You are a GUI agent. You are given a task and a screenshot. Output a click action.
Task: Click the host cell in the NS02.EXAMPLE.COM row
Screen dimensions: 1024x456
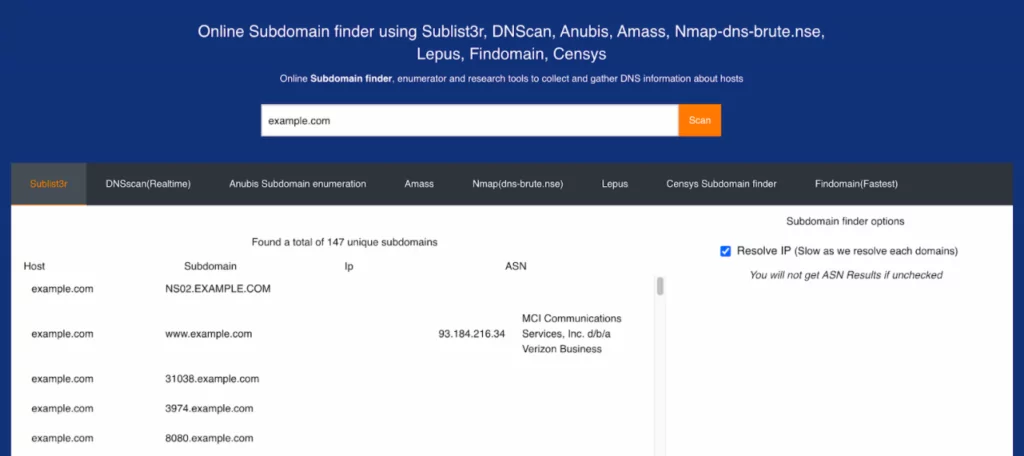pos(62,289)
